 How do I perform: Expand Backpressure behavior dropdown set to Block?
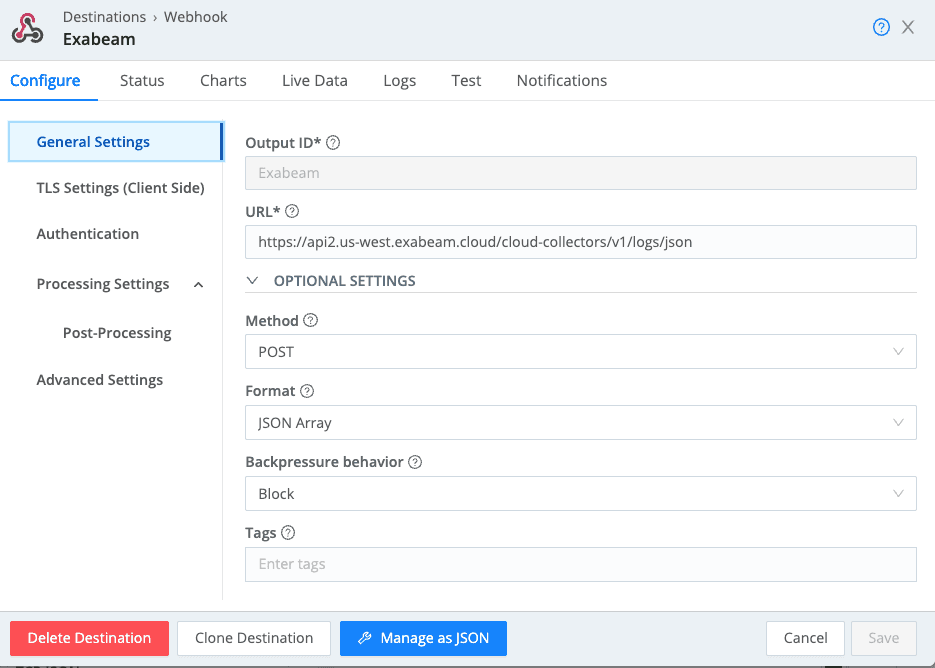tap(580, 494)
